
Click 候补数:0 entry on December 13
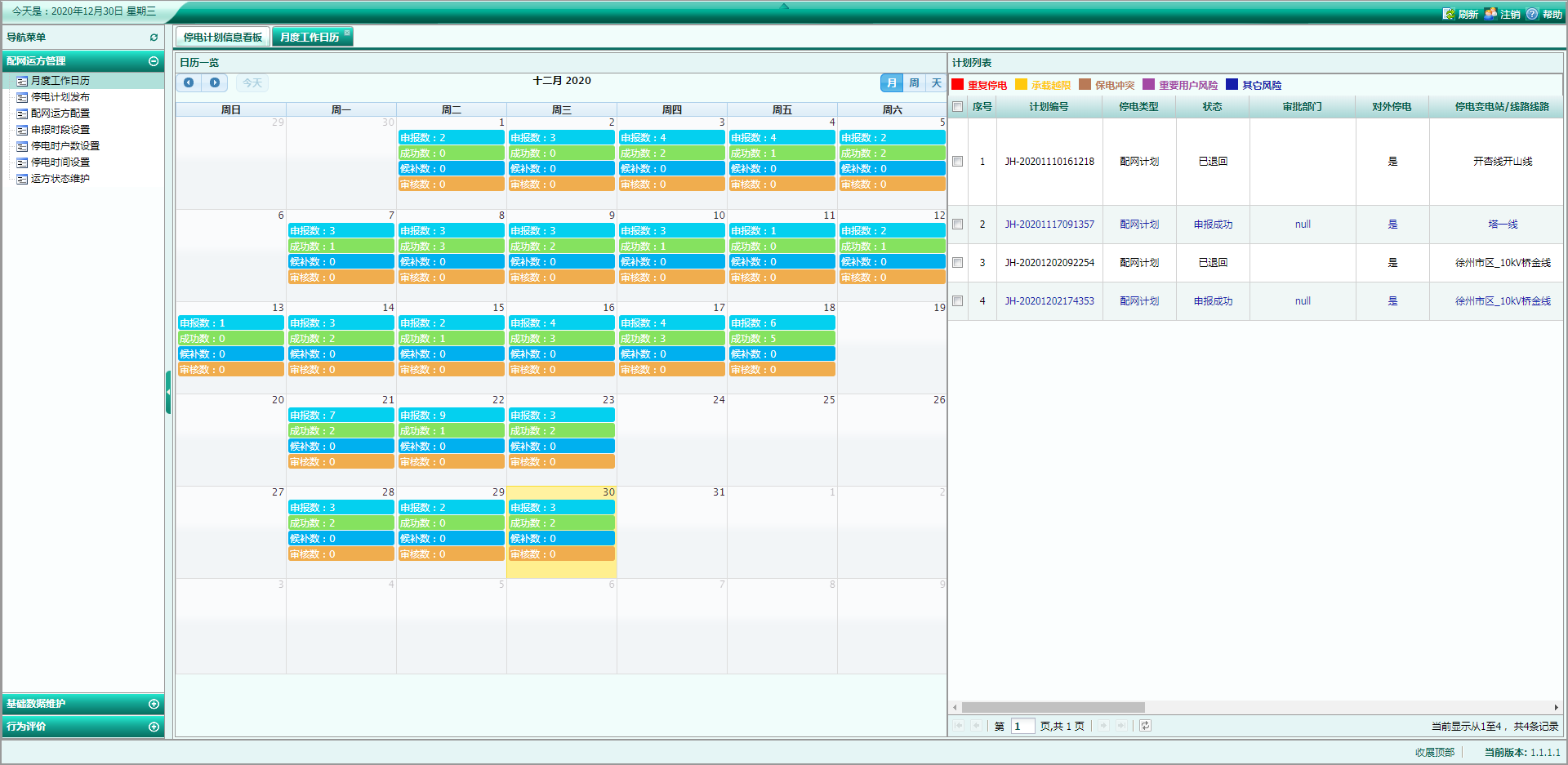point(230,354)
